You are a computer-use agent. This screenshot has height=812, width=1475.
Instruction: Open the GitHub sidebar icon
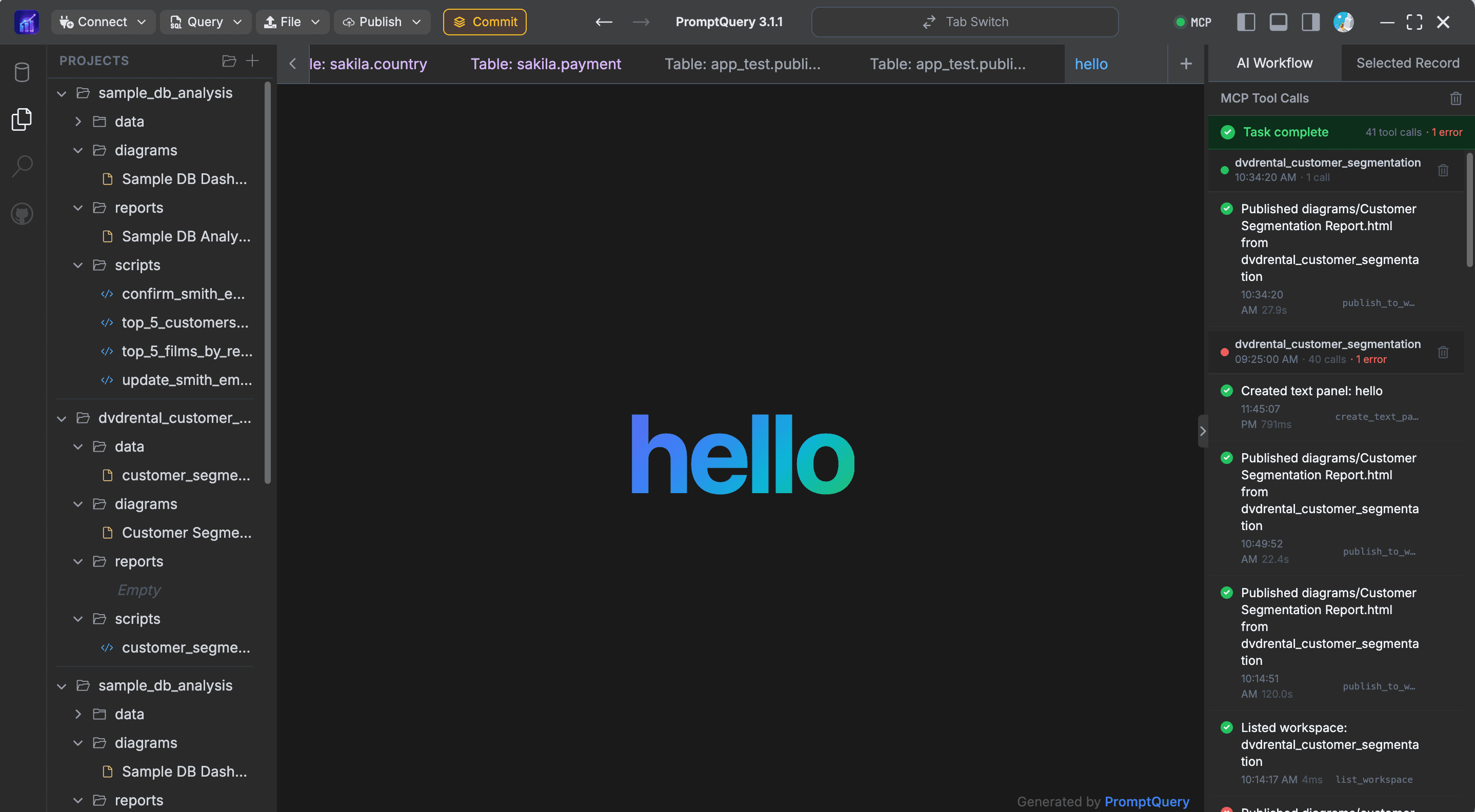coord(23,214)
